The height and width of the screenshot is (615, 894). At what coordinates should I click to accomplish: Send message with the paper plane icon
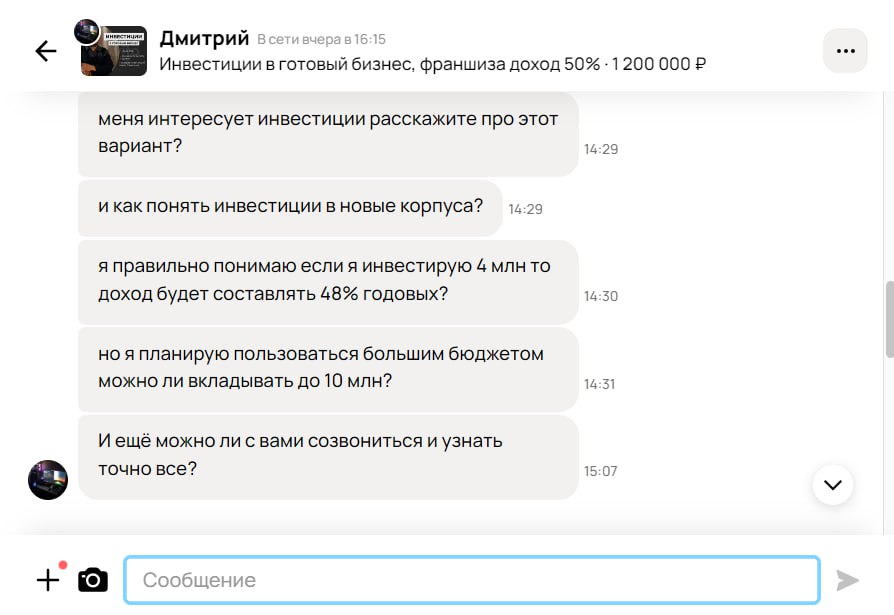point(847,580)
